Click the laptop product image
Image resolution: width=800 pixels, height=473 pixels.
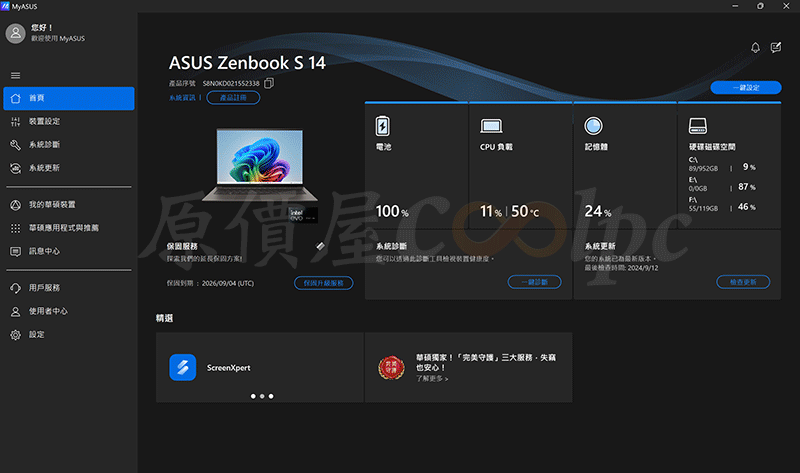click(x=260, y=165)
